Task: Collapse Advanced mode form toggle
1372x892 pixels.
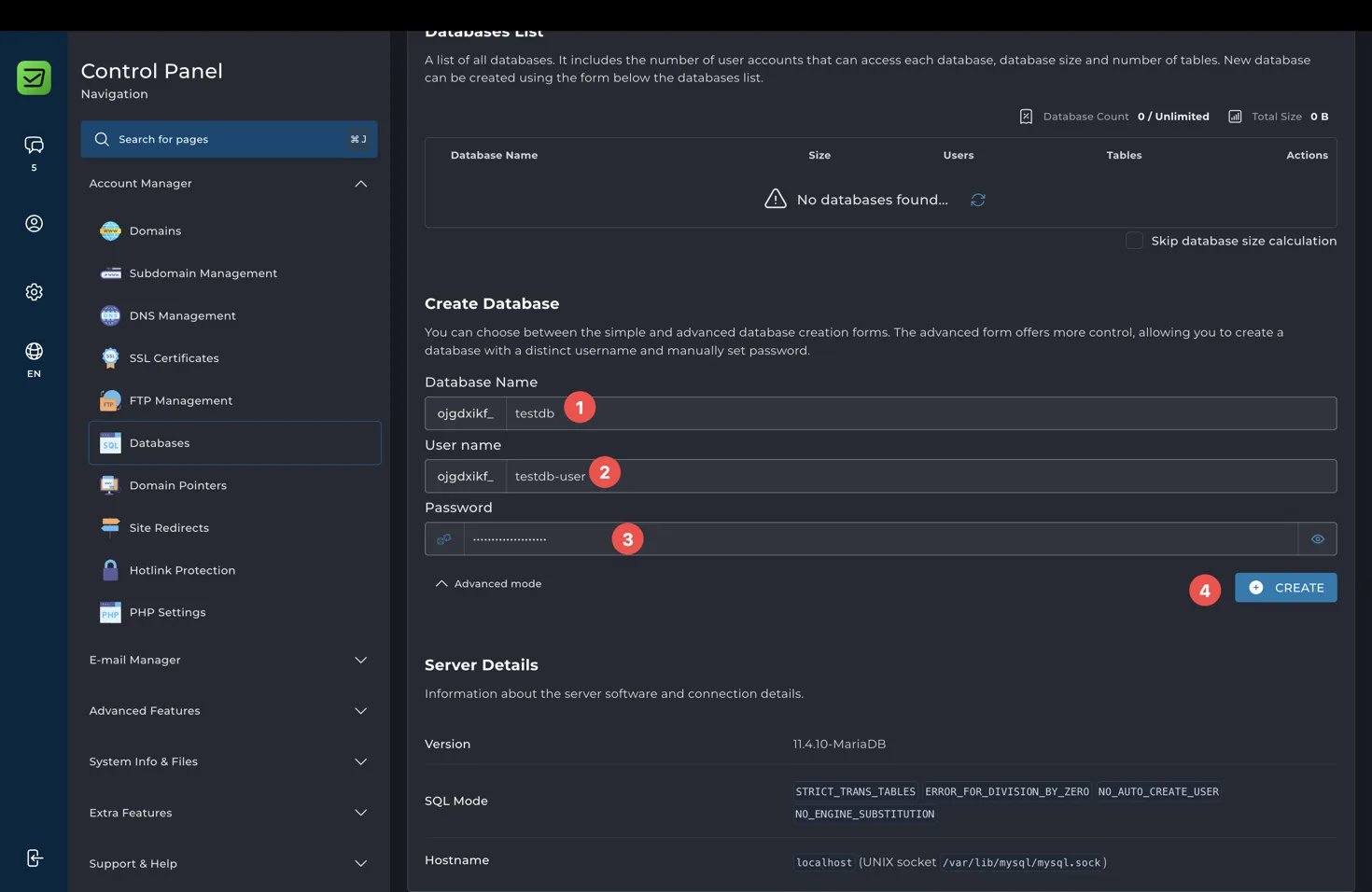Action: pyautogui.click(x=488, y=584)
